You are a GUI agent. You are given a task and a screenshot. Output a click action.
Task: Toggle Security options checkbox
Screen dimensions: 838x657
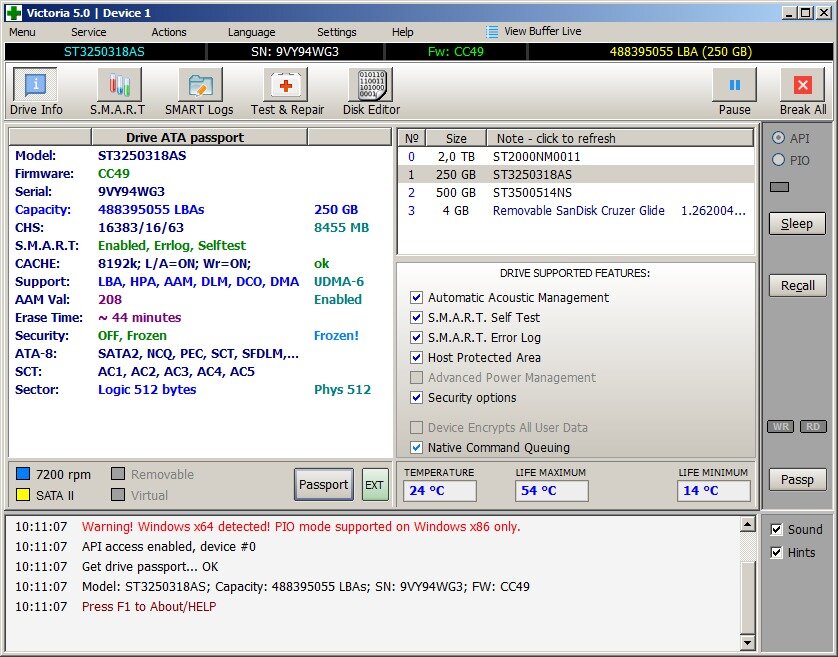tap(416, 397)
